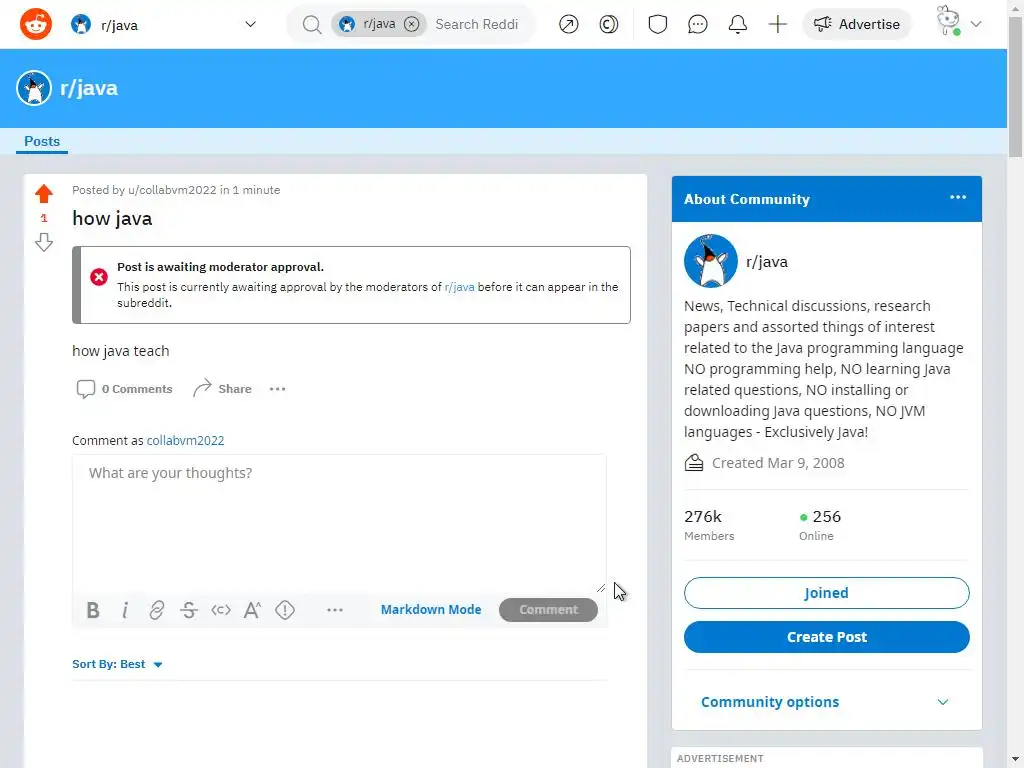Click the Advertise button
The width and height of the screenshot is (1024, 768).
[x=856, y=24]
